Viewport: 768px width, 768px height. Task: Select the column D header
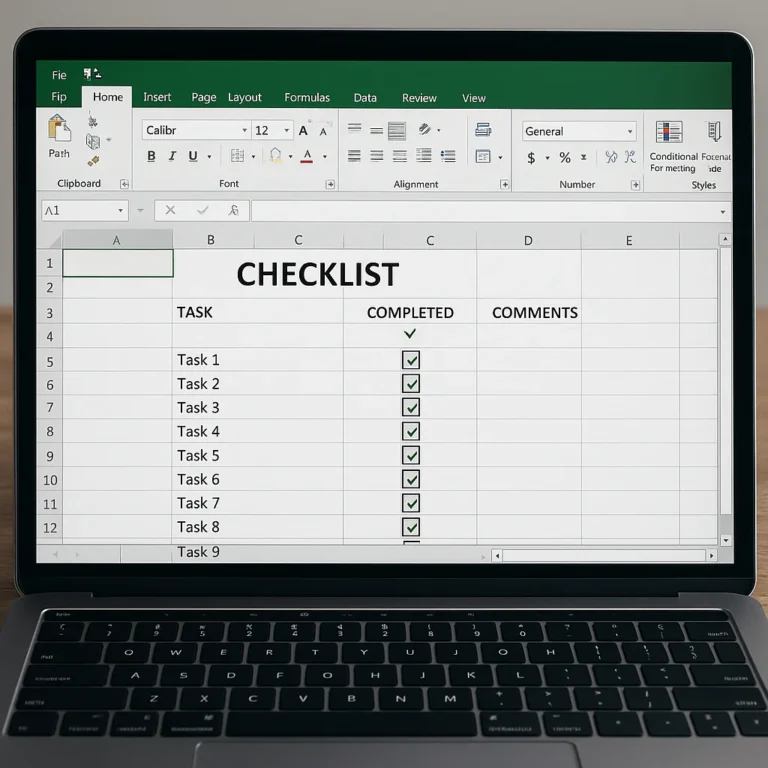pyautogui.click(x=528, y=240)
